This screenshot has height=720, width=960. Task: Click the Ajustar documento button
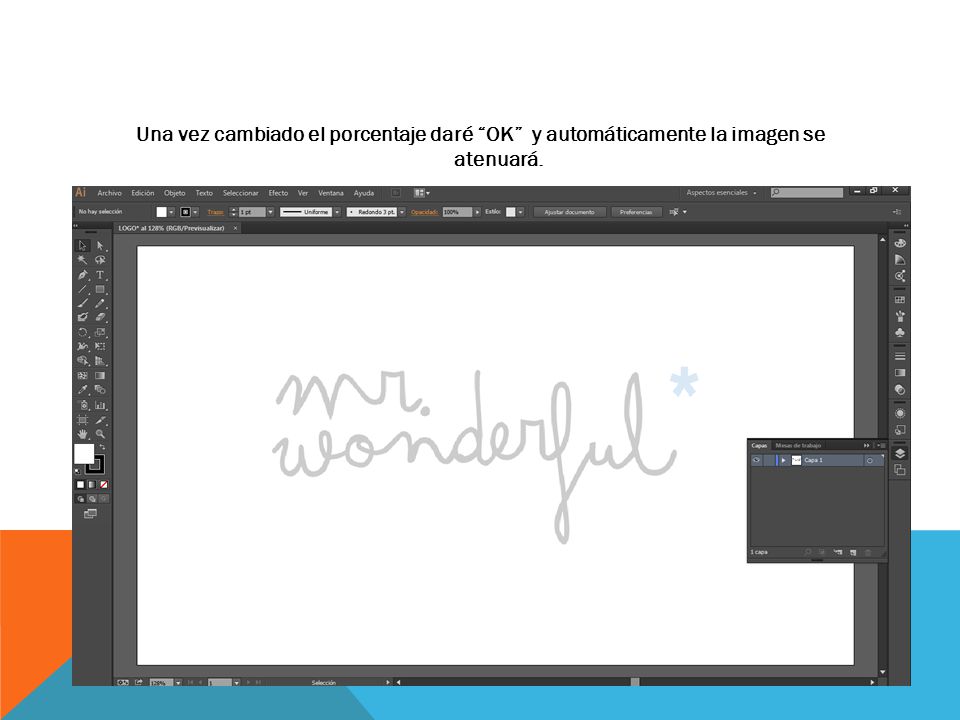(x=569, y=212)
